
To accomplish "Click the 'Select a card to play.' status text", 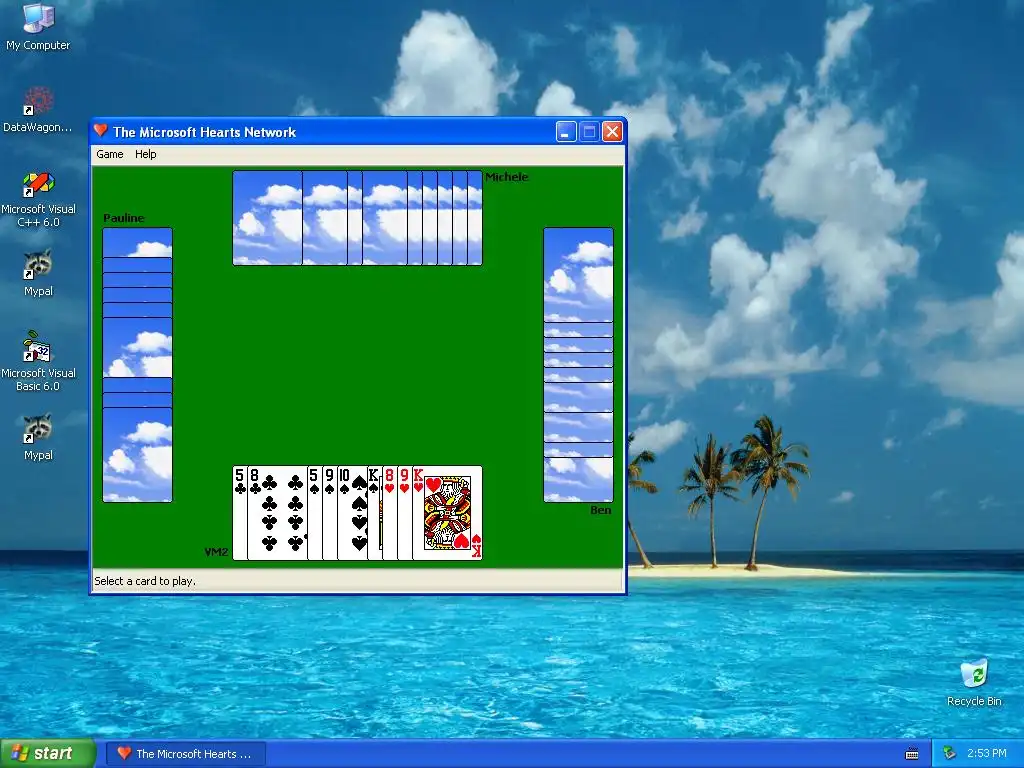I will click(x=145, y=581).
